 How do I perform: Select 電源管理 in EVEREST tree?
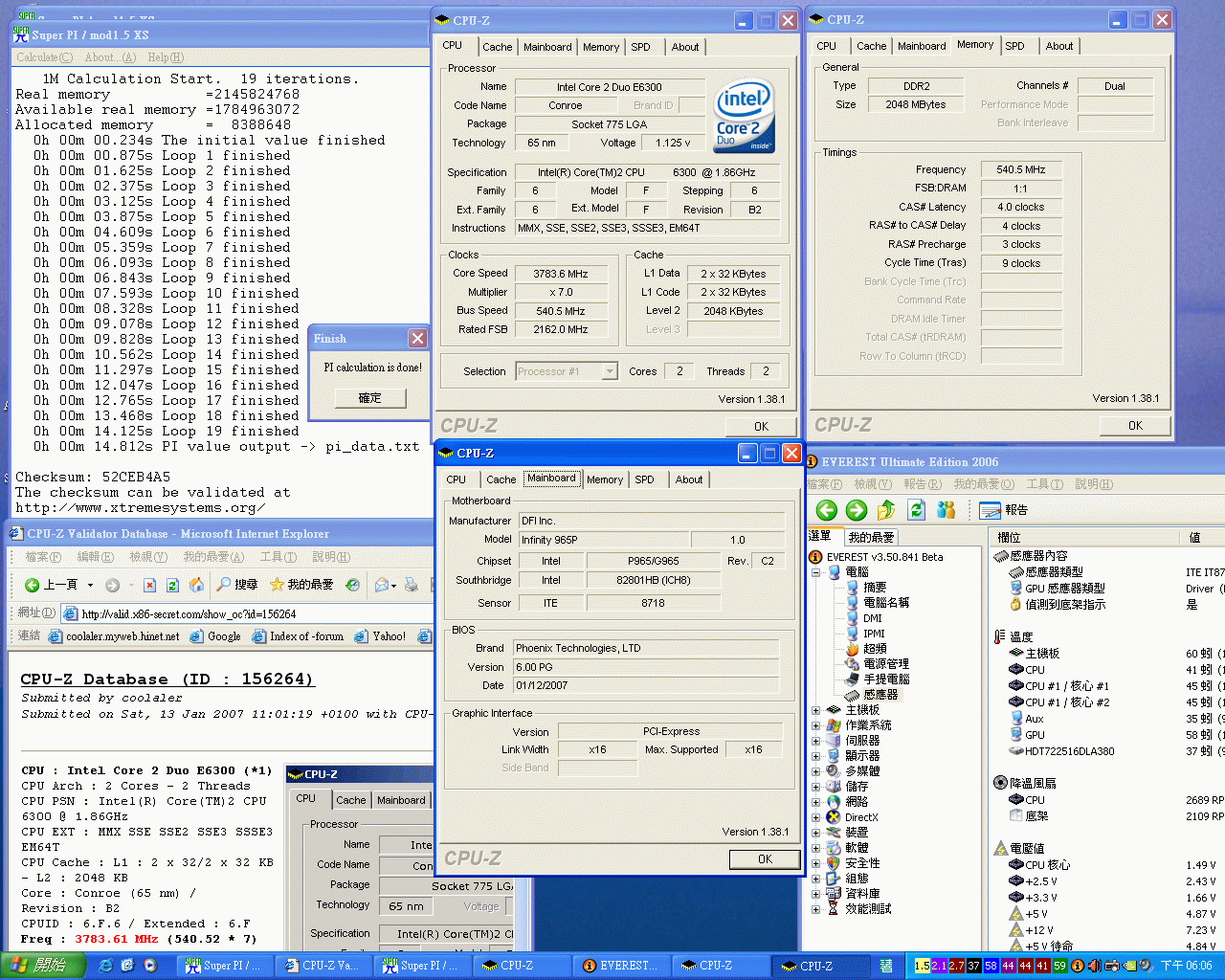point(886,664)
